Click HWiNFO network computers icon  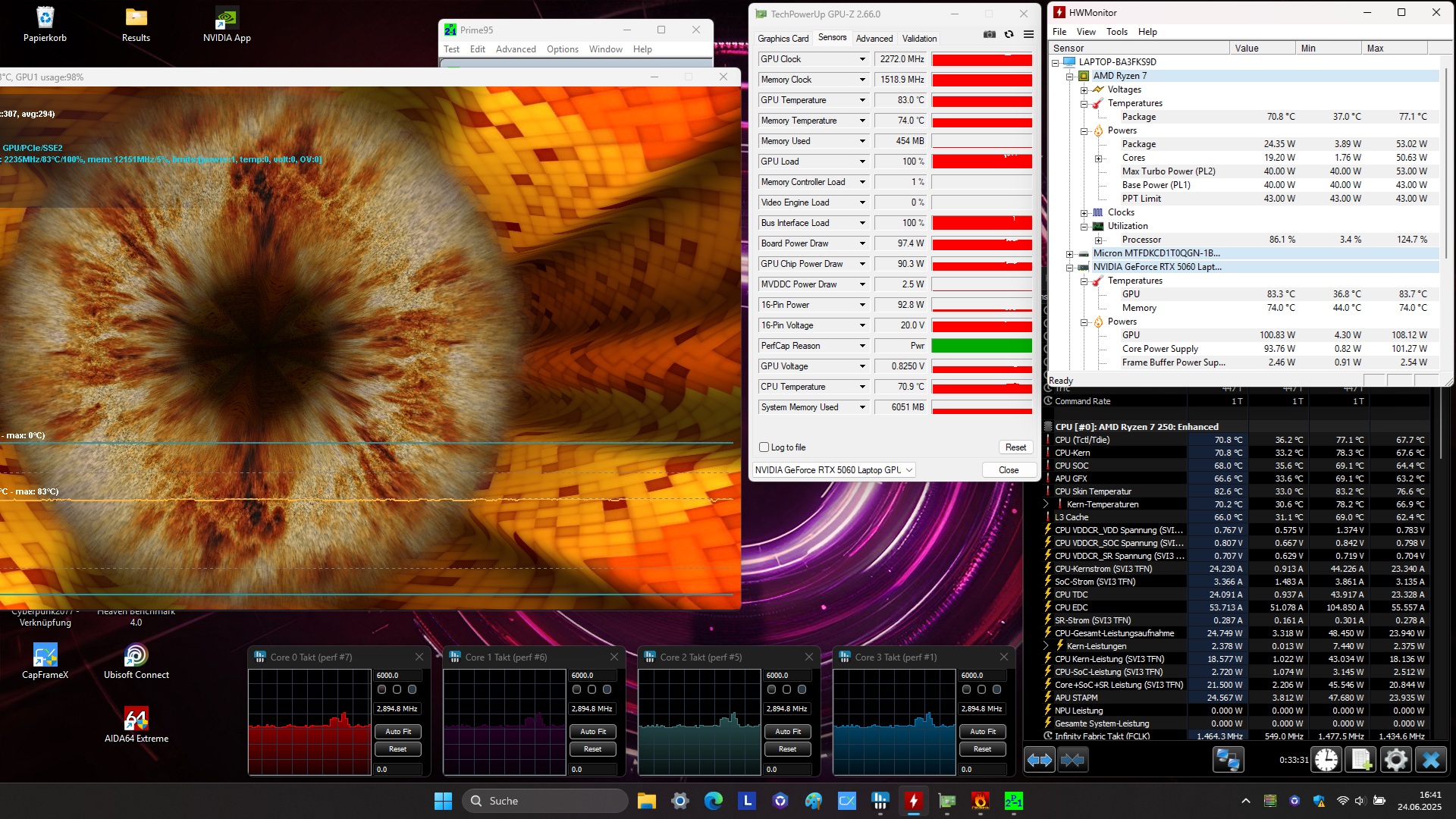tap(1228, 760)
